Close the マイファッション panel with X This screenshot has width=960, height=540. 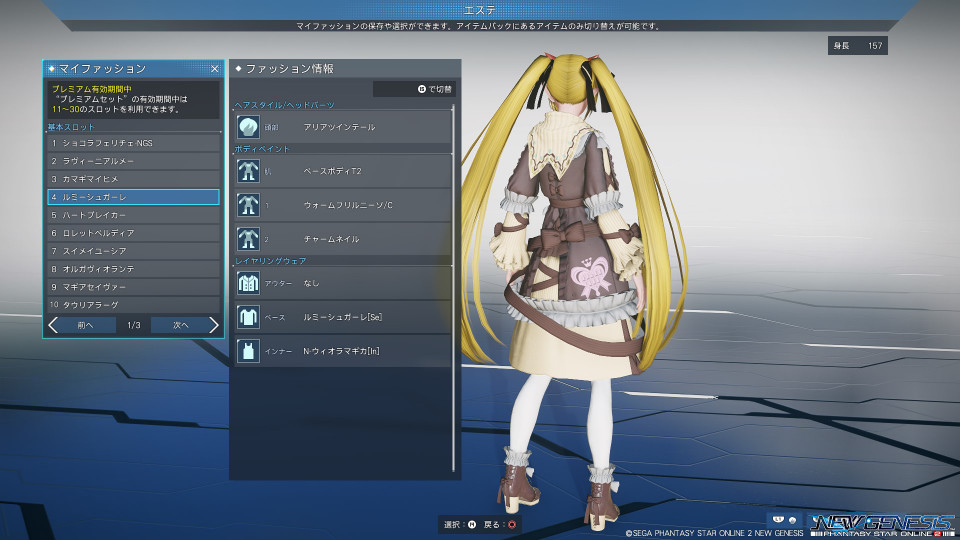click(x=214, y=69)
